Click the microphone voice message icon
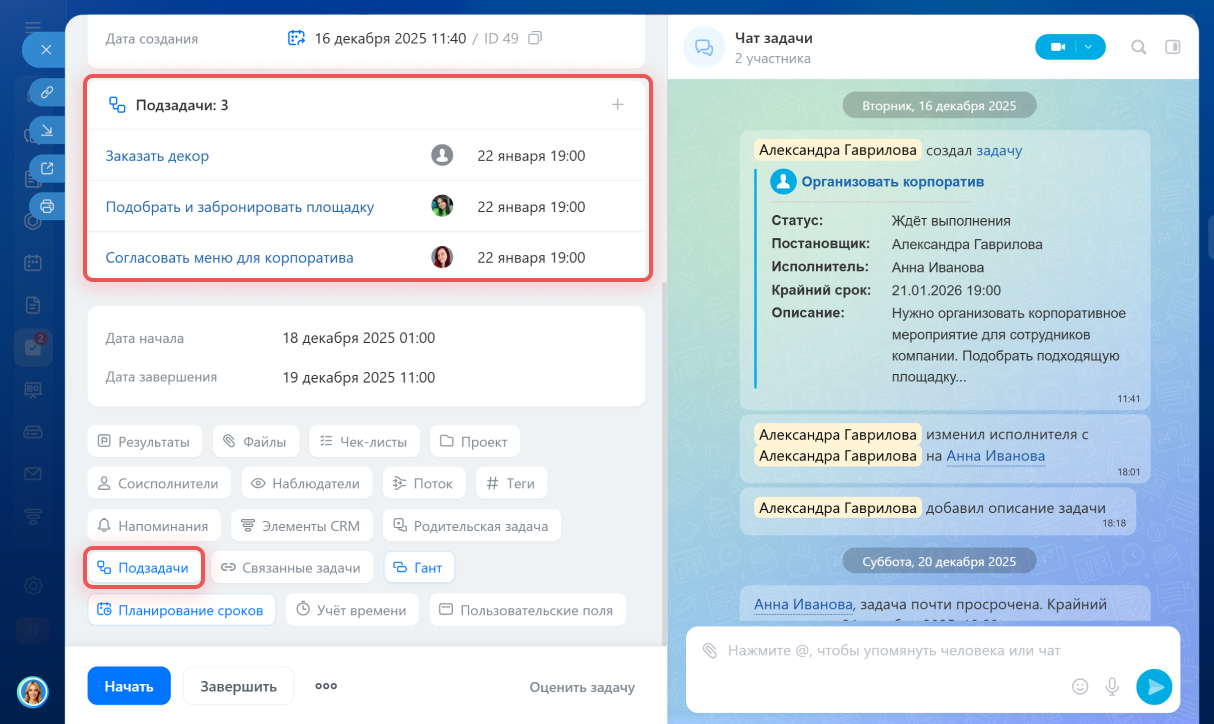The image size is (1214, 724). click(1111, 686)
